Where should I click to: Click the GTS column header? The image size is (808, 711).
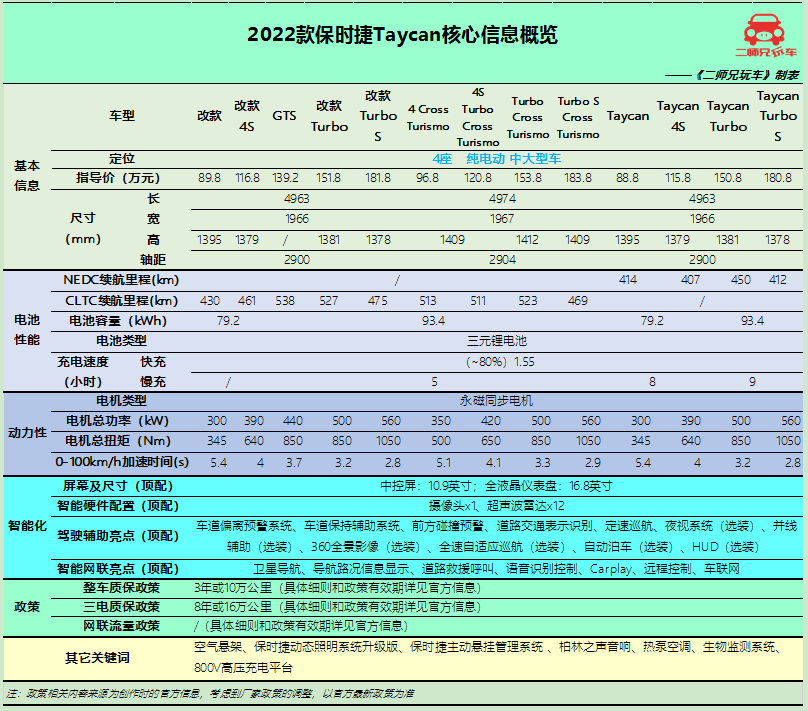(284, 116)
